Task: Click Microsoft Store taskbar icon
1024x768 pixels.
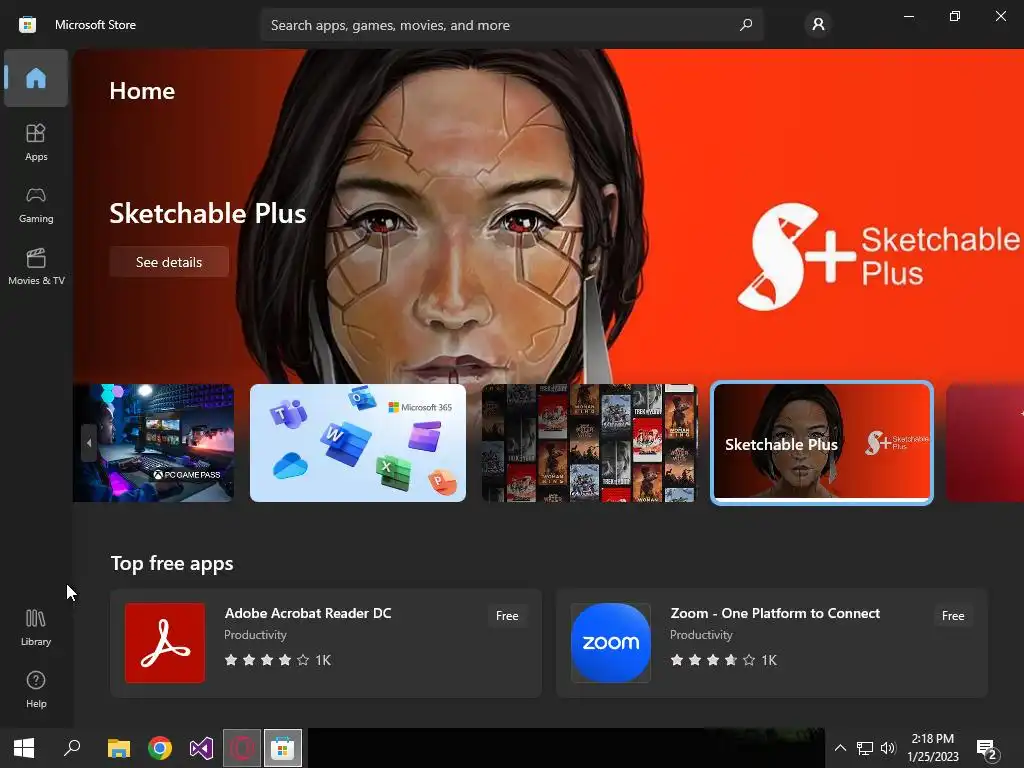Action: coord(283,748)
